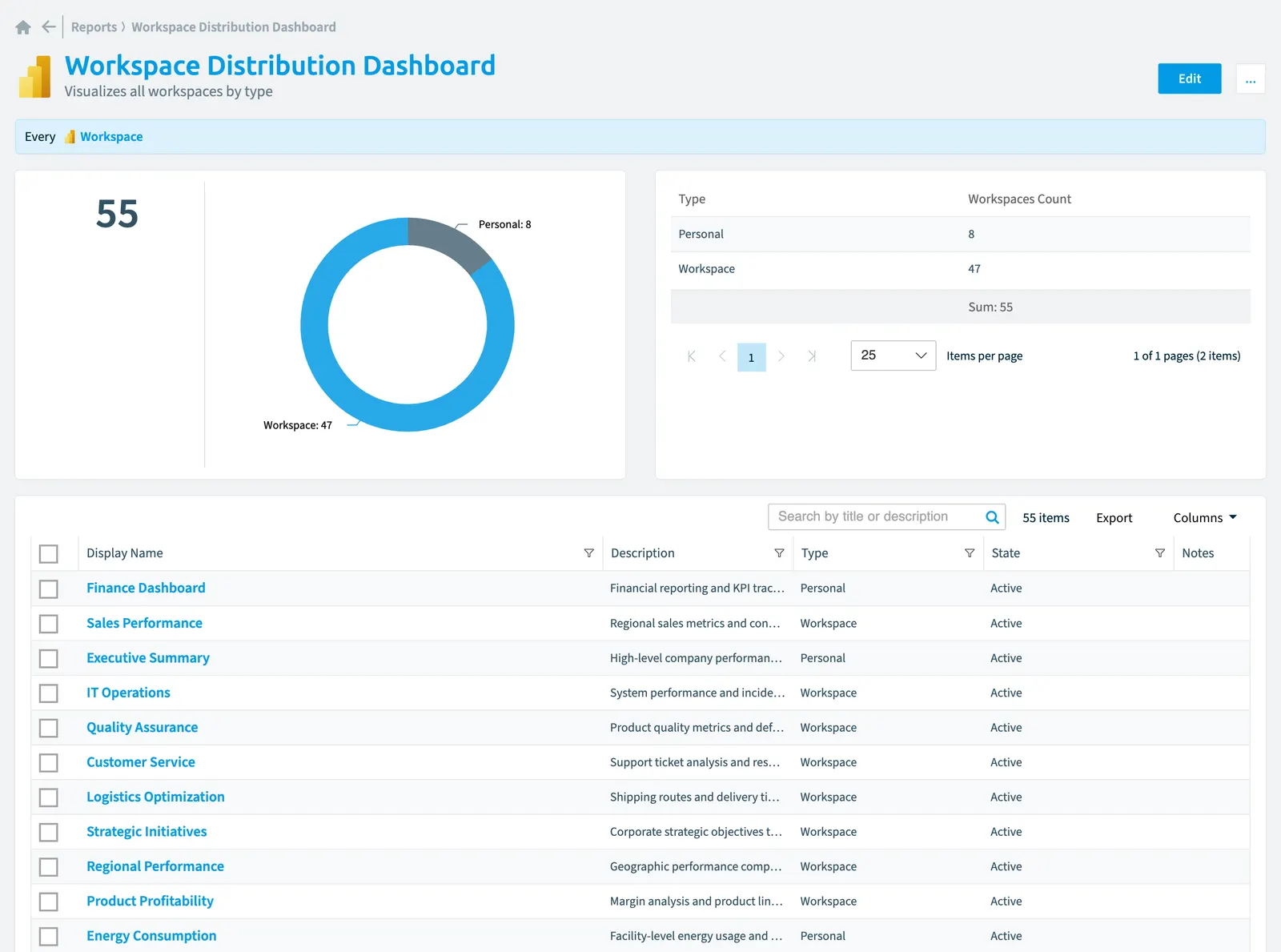Check the Executive Summary row checkbox
Image resolution: width=1281 pixels, height=952 pixels.
pyautogui.click(x=49, y=658)
